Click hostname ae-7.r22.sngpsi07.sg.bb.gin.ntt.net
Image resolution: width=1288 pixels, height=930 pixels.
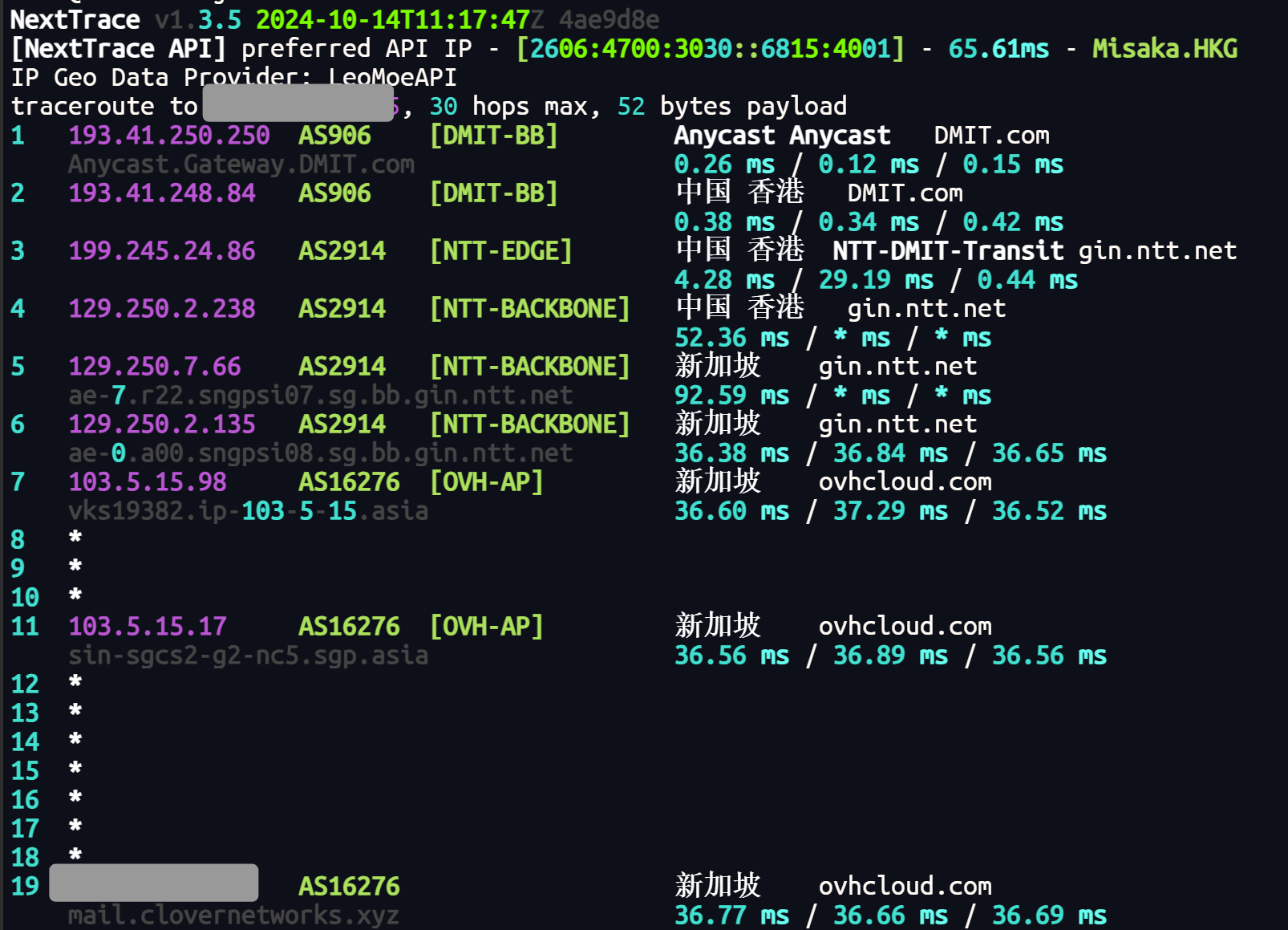[x=321, y=396]
